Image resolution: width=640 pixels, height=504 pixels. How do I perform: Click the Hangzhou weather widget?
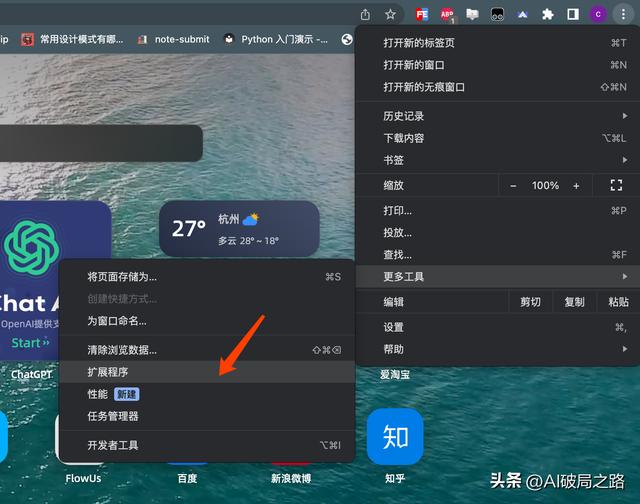click(x=239, y=229)
